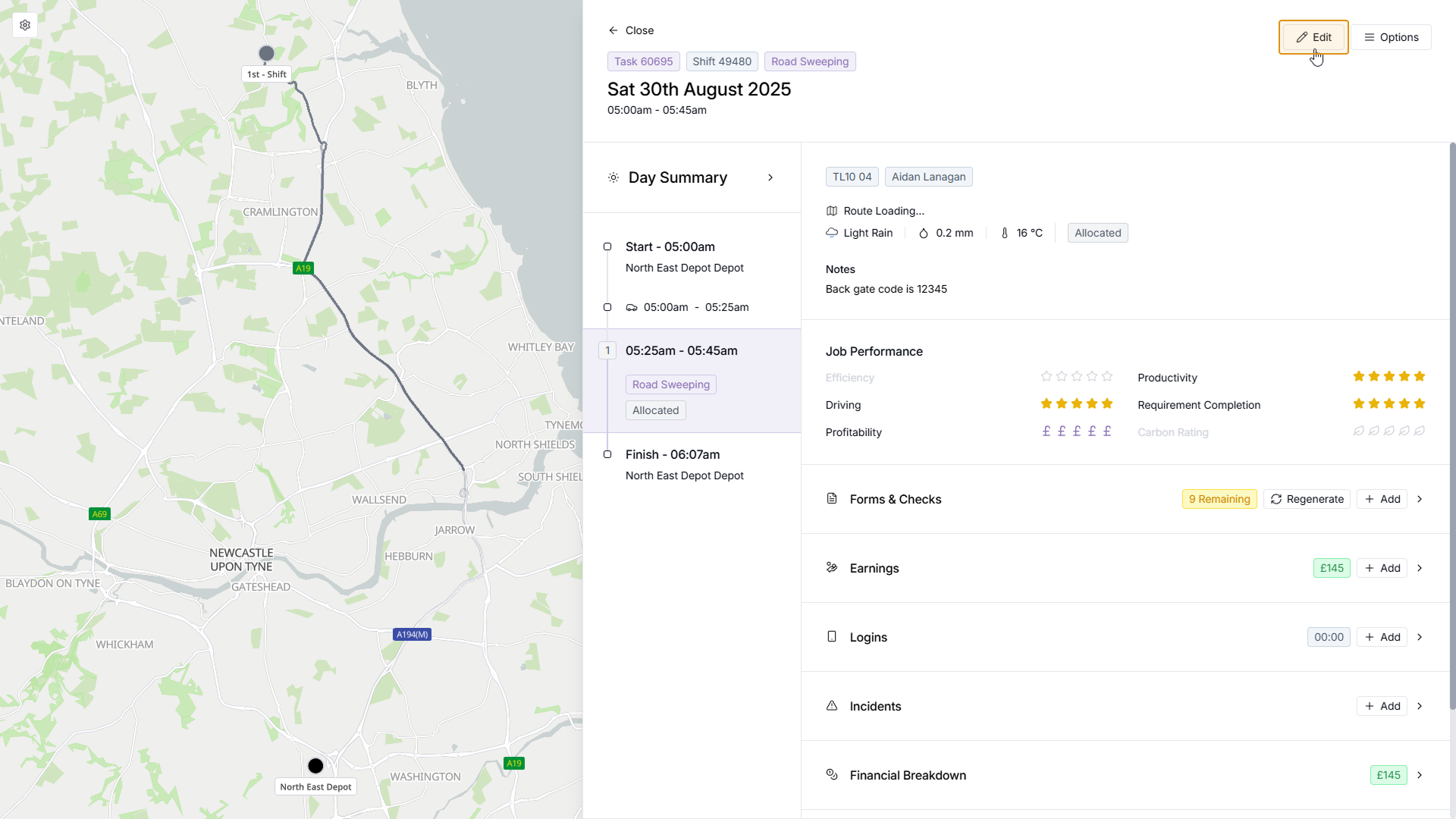Image resolution: width=1456 pixels, height=819 pixels.
Task: Open the Financial Breakdown chevron
Action: coord(1420,775)
